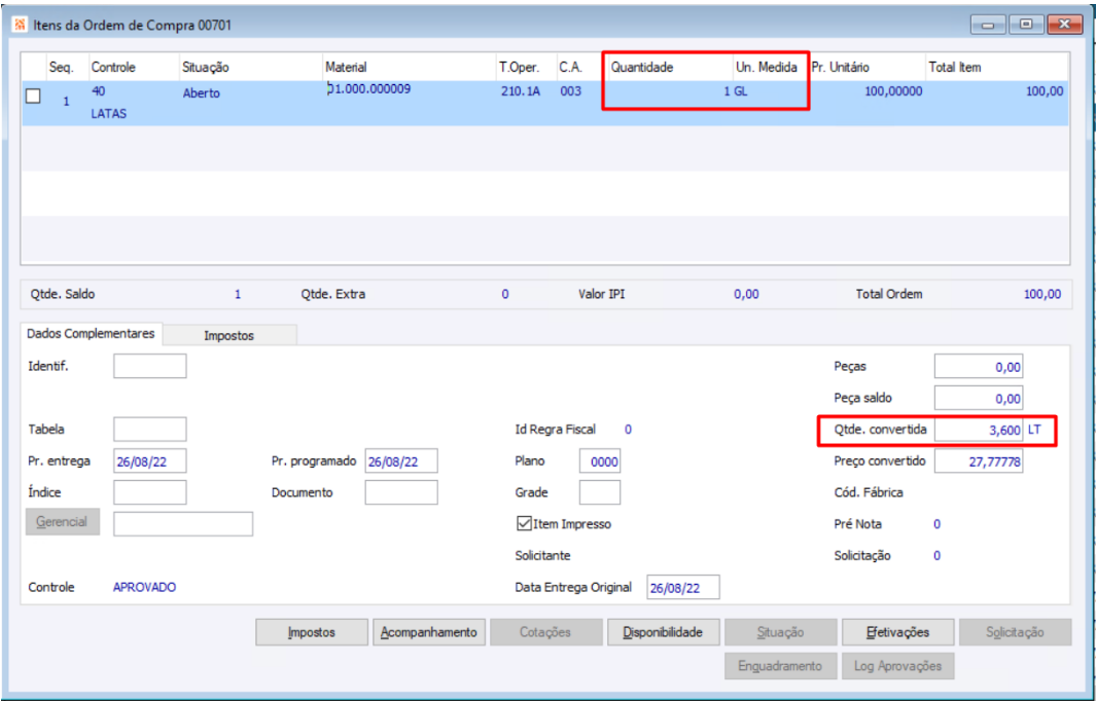Switch to the Impostos tab
Viewport: 1096px width, 701px height.
tap(229, 335)
